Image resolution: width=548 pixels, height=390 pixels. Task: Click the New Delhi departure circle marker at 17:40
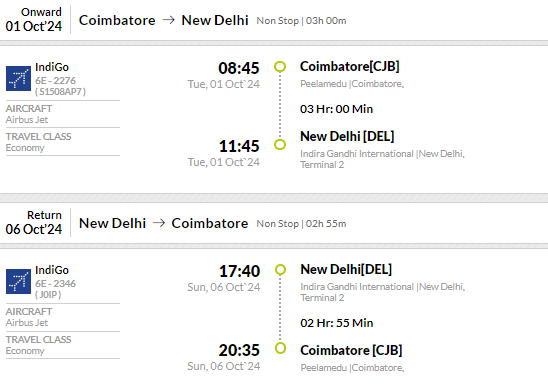point(280,269)
